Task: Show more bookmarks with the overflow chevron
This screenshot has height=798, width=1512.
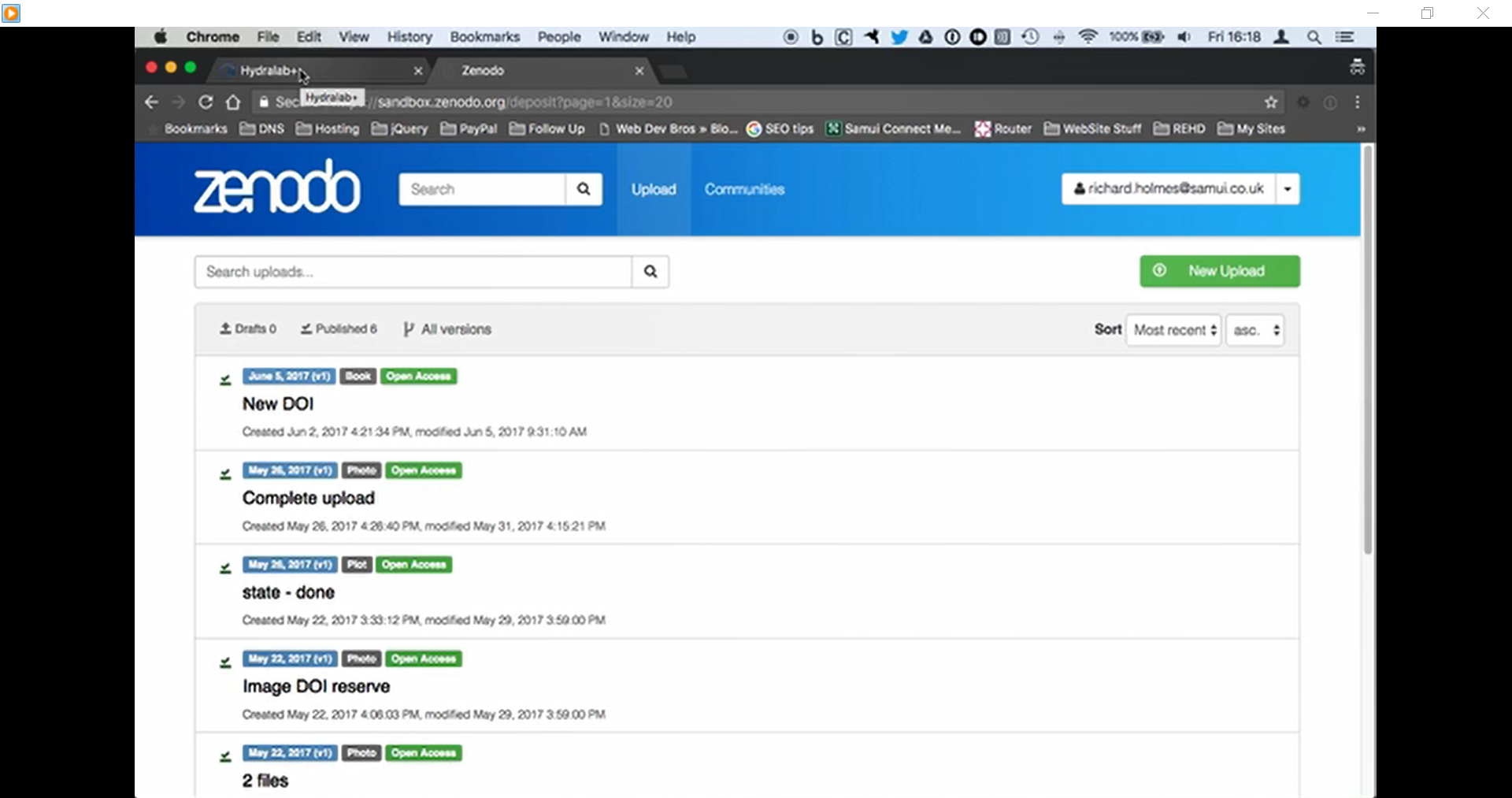Action: point(1361,128)
